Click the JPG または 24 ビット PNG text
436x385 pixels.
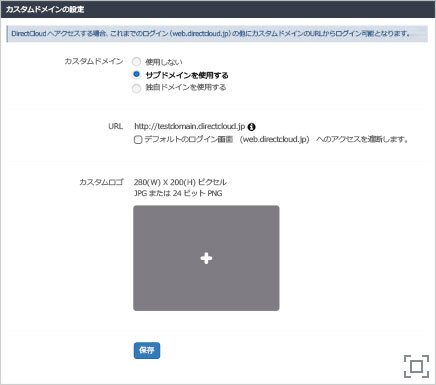(178, 193)
